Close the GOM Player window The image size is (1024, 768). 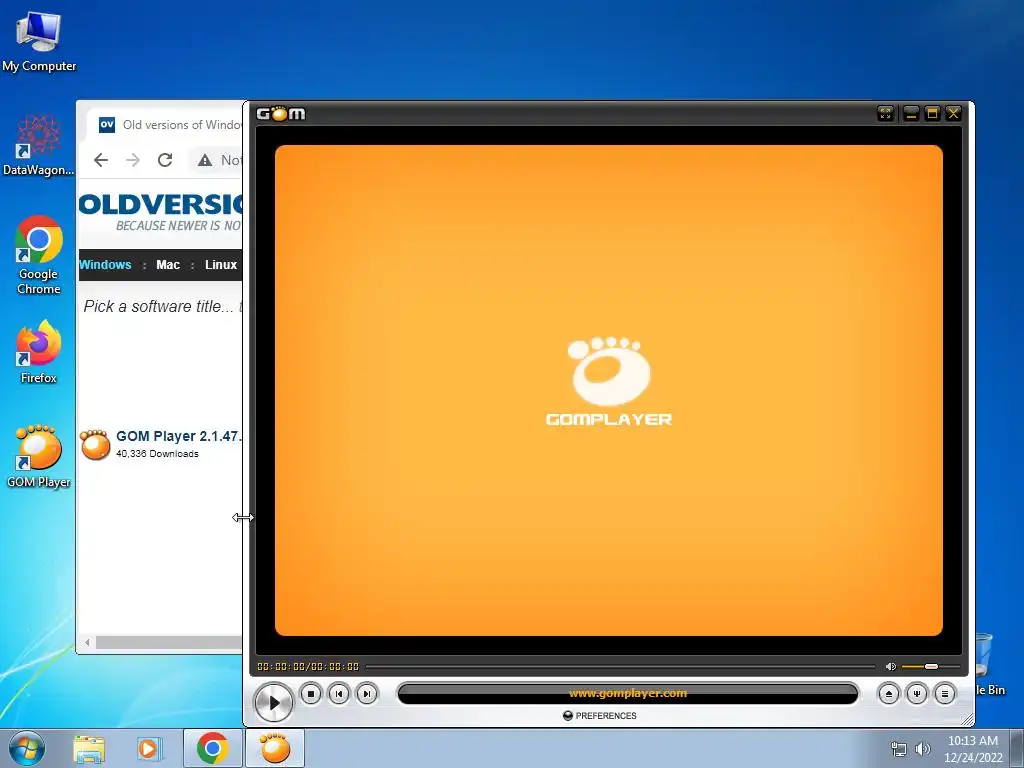953,114
